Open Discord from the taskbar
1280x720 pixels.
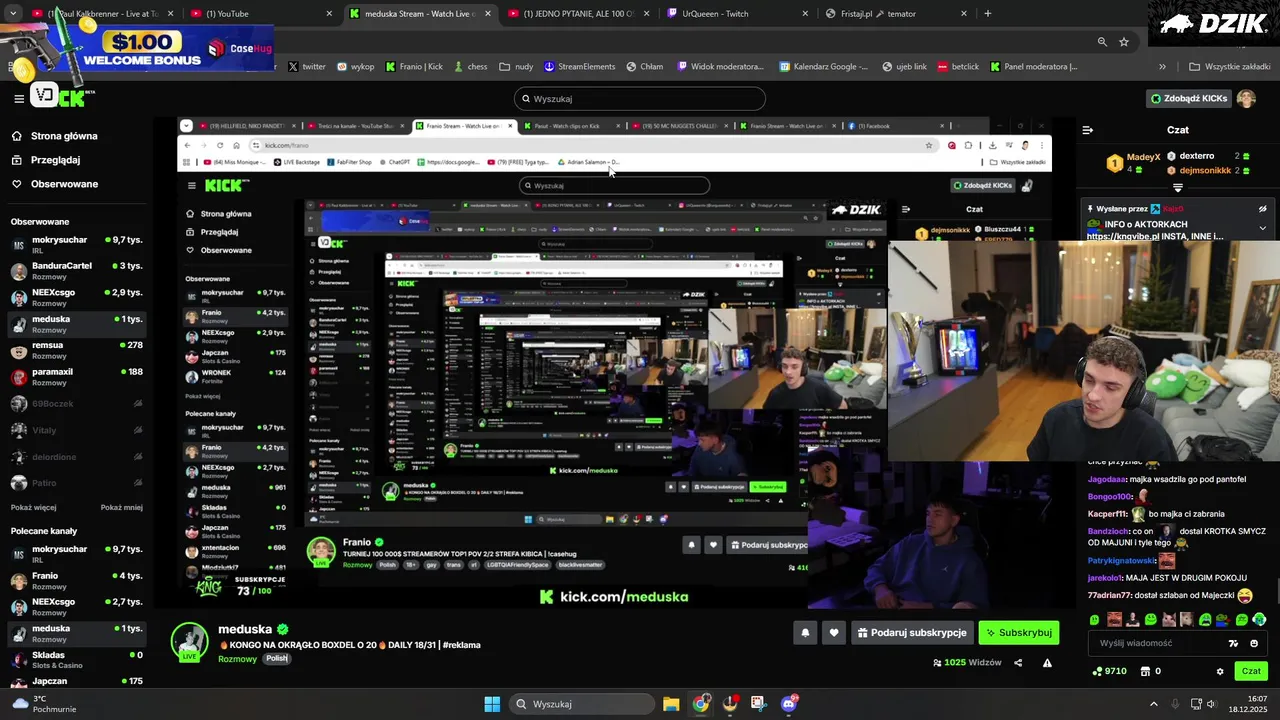[x=789, y=704]
